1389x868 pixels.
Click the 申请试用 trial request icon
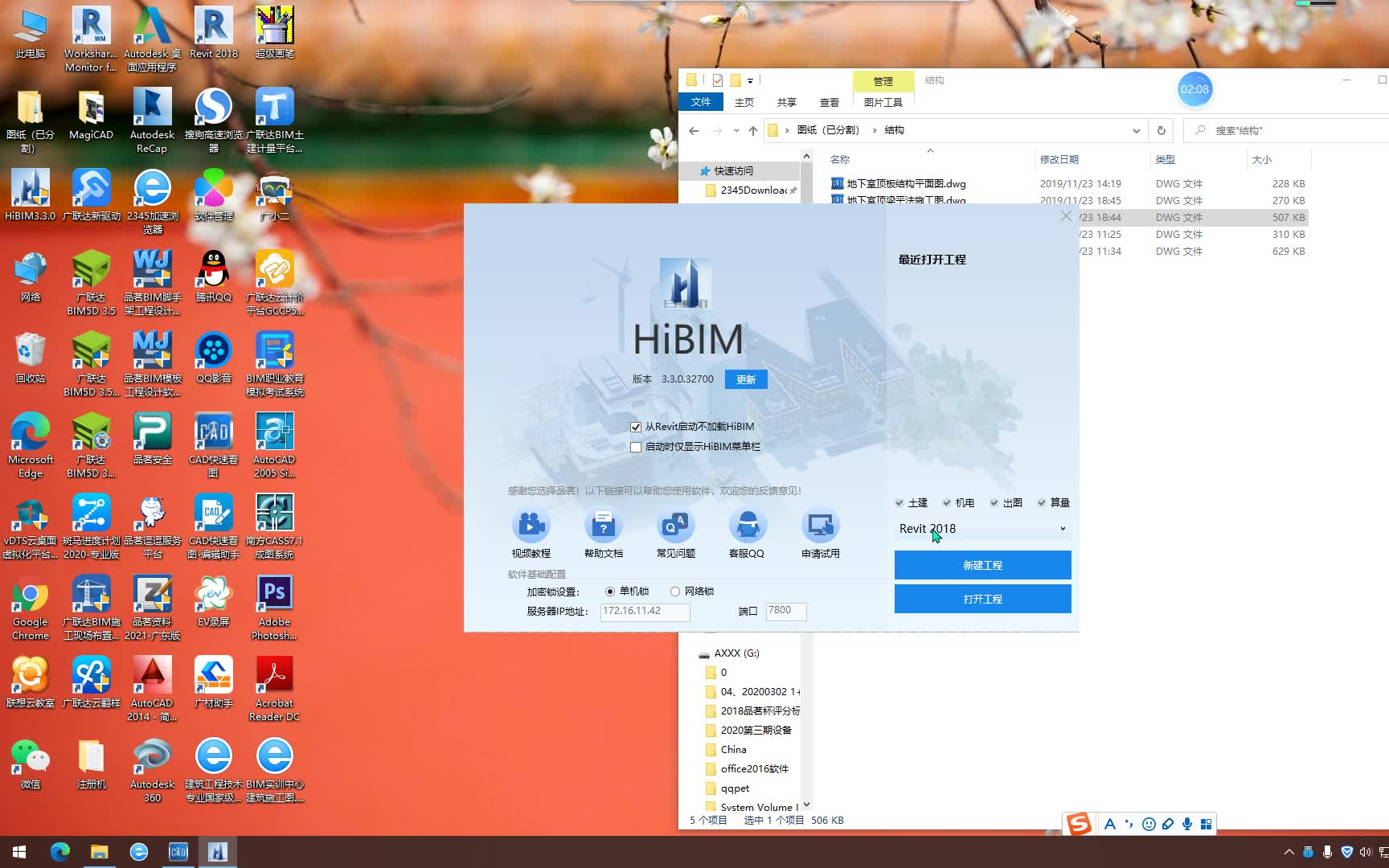(820, 526)
